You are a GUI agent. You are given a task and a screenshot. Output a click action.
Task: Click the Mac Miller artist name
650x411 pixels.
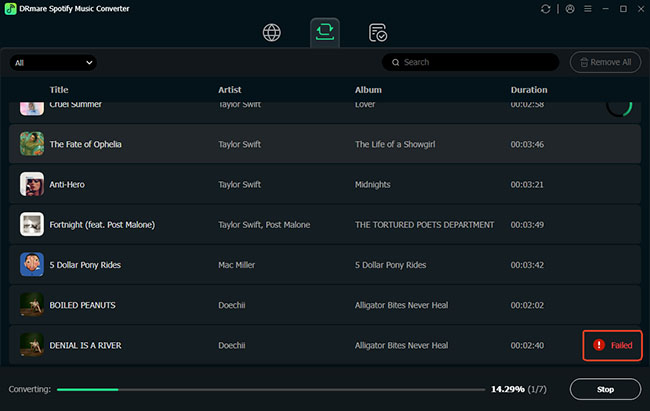[x=236, y=265]
